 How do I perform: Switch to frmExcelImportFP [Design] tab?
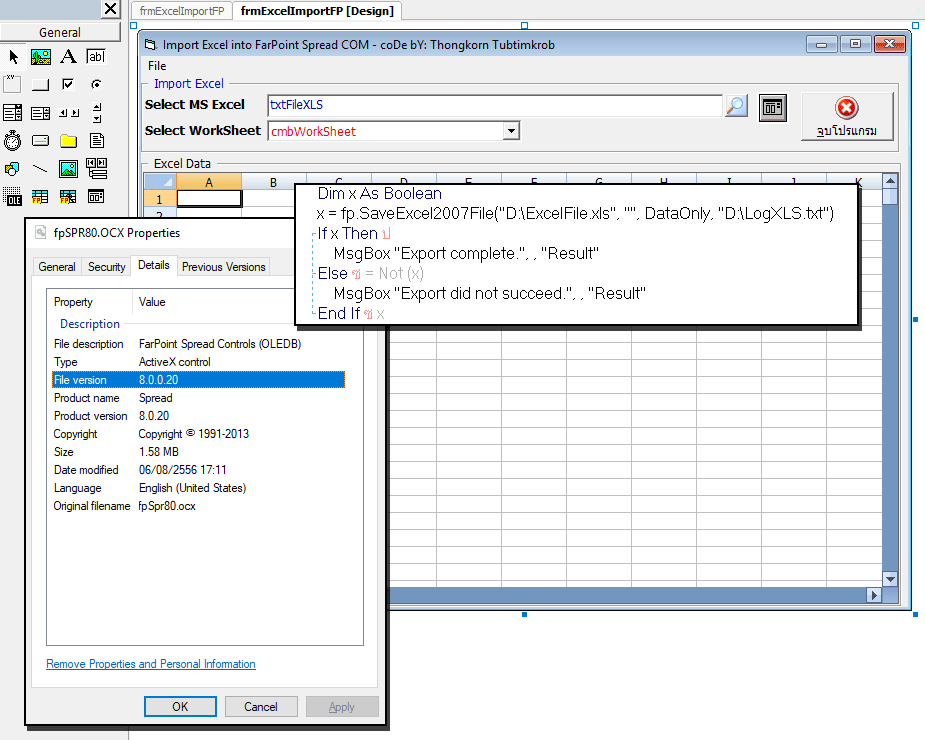click(x=317, y=11)
